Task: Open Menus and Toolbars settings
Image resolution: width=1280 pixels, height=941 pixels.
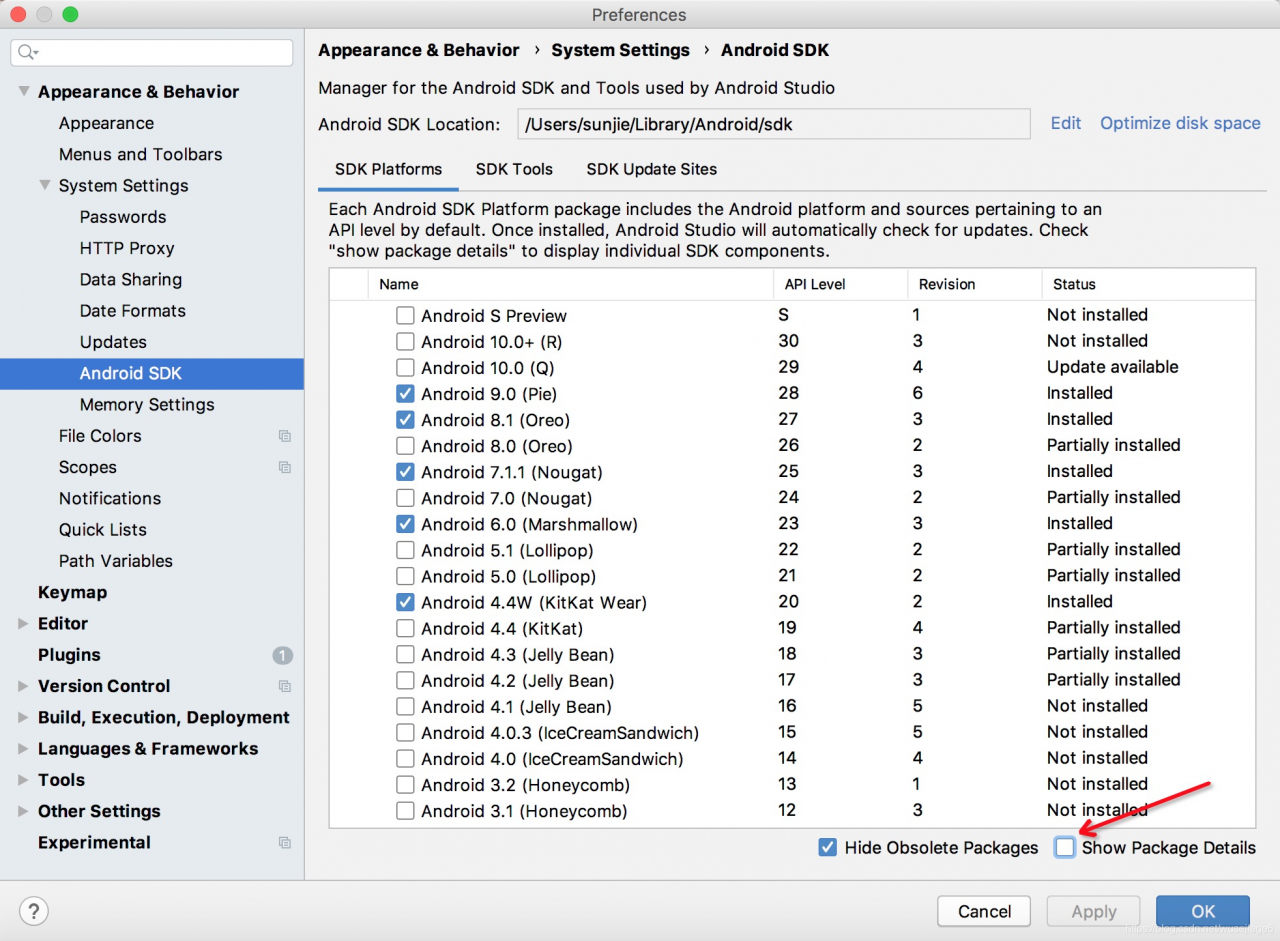Action: coord(140,154)
